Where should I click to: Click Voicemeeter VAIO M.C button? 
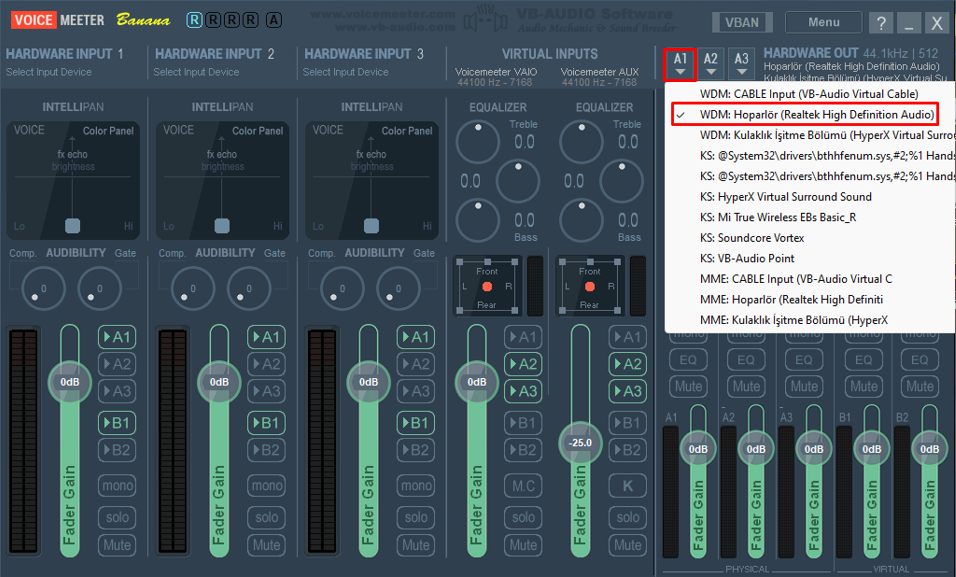(523, 486)
